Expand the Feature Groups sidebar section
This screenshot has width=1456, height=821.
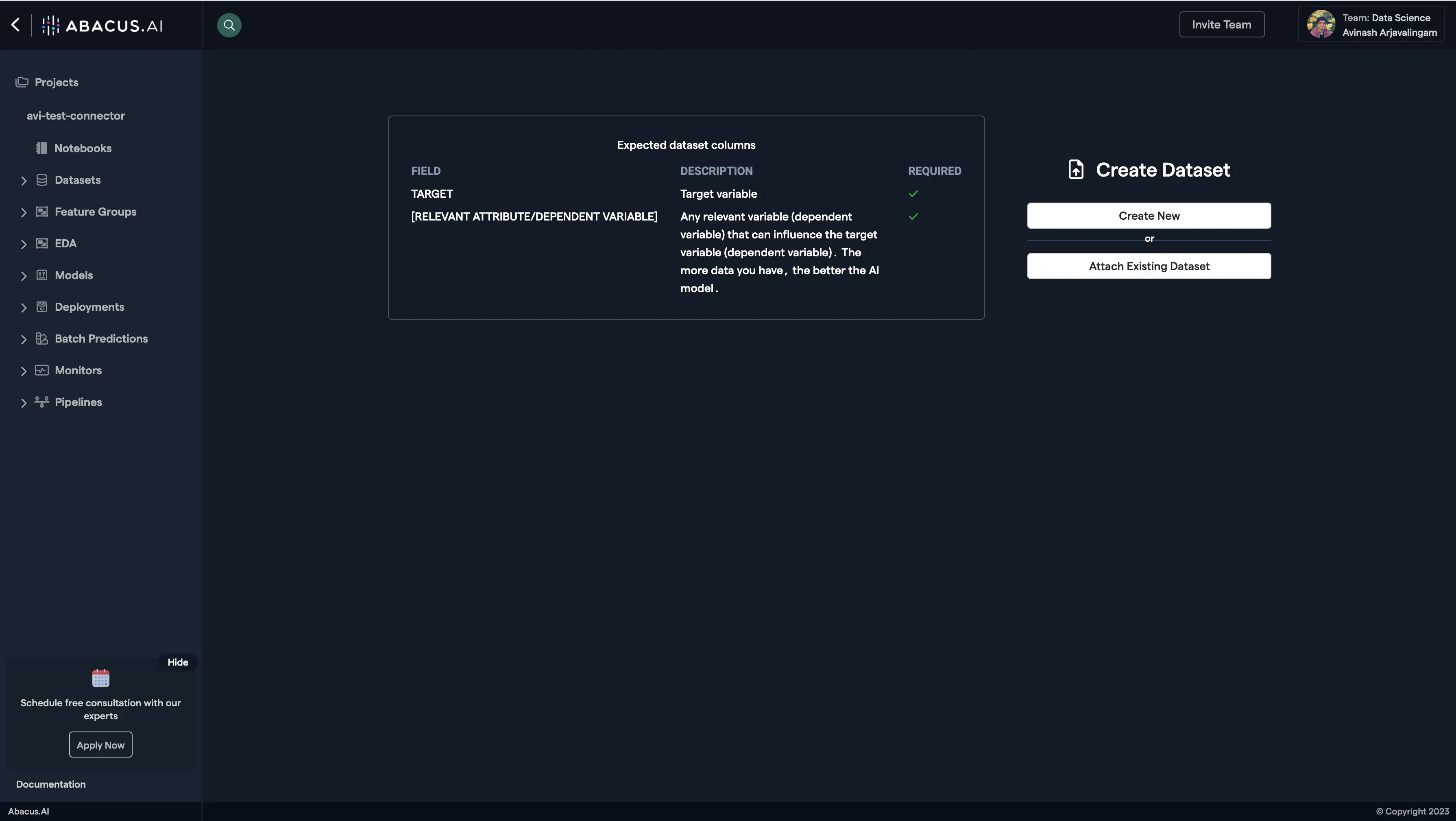click(22, 212)
